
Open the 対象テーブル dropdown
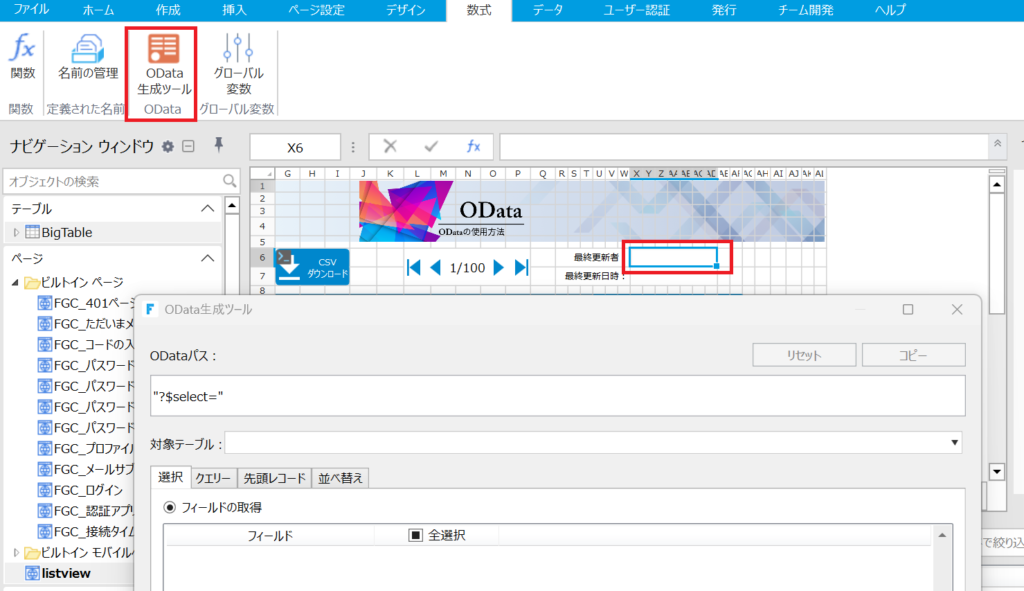tap(954, 443)
